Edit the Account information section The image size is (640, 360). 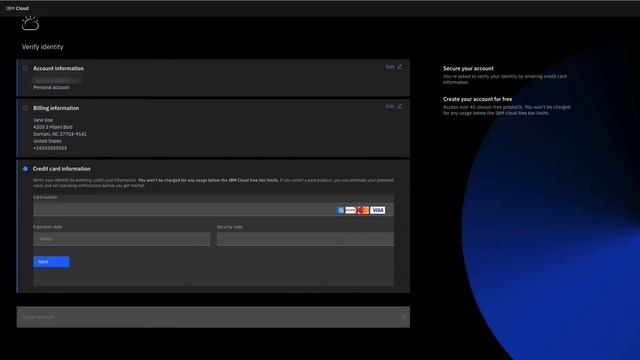[393, 67]
